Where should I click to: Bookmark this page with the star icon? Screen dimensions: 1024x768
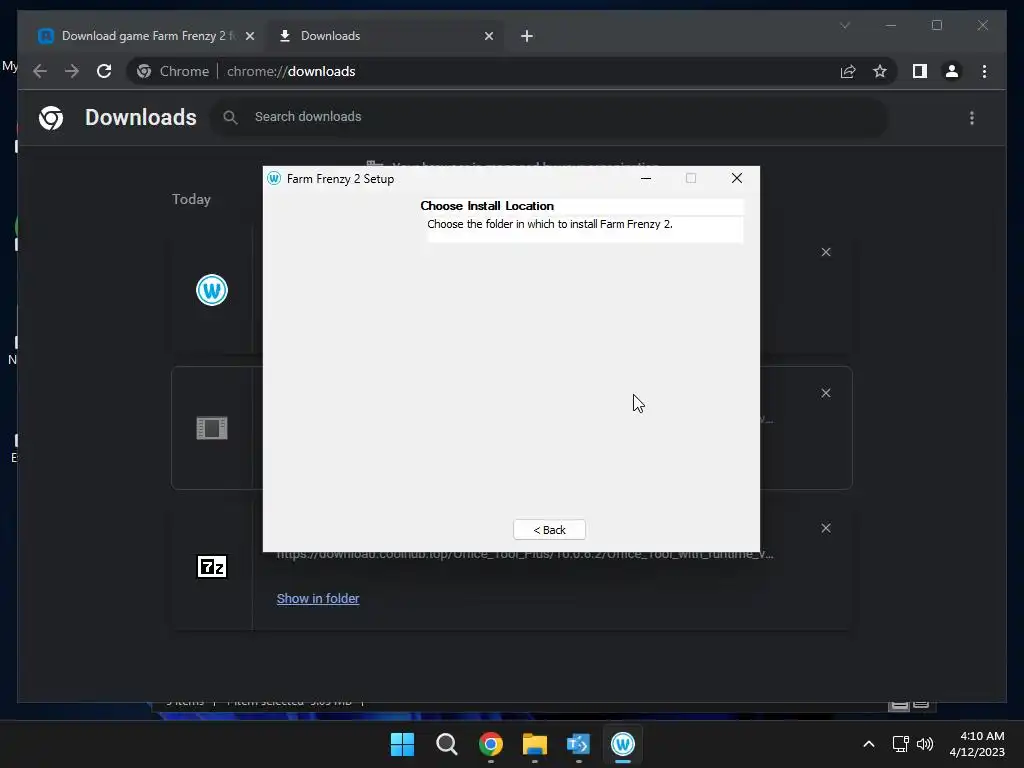click(880, 71)
